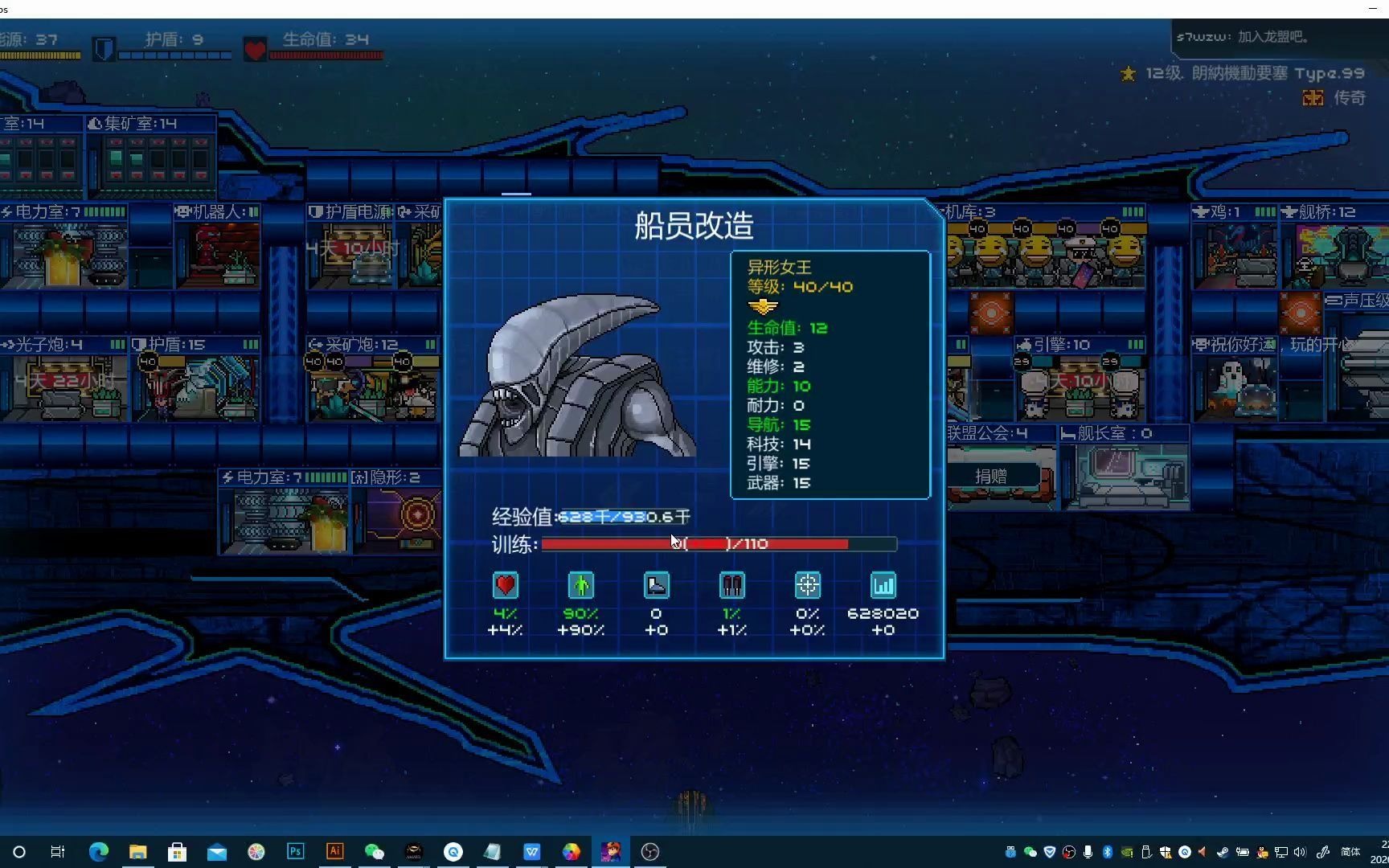The width and height of the screenshot is (1389, 868).
Task: Click the gold rank wings insignia
Action: pos(763,307)
